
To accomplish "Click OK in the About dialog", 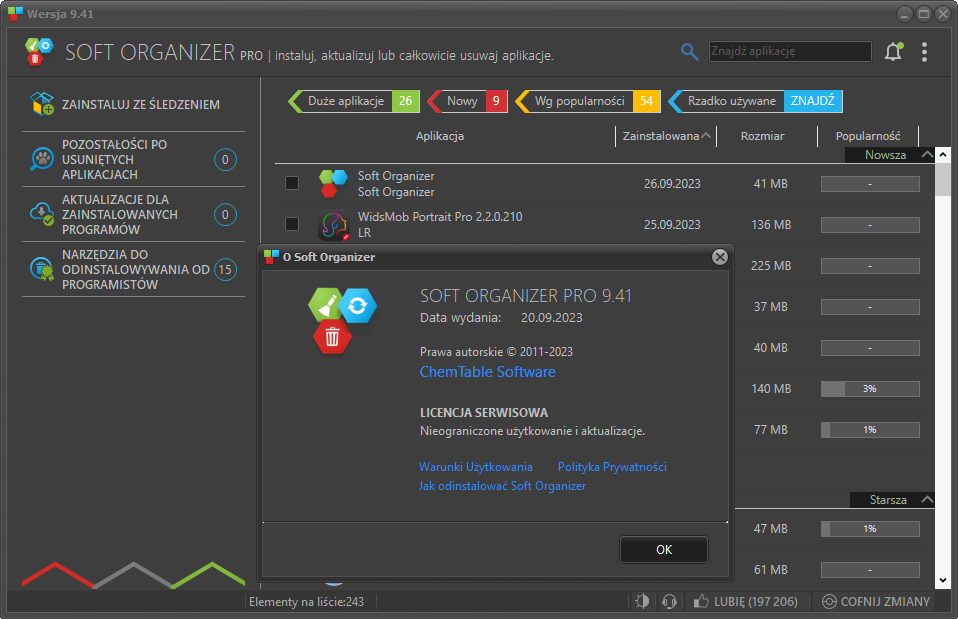I will pyautogui.click(x=664, y=549).
